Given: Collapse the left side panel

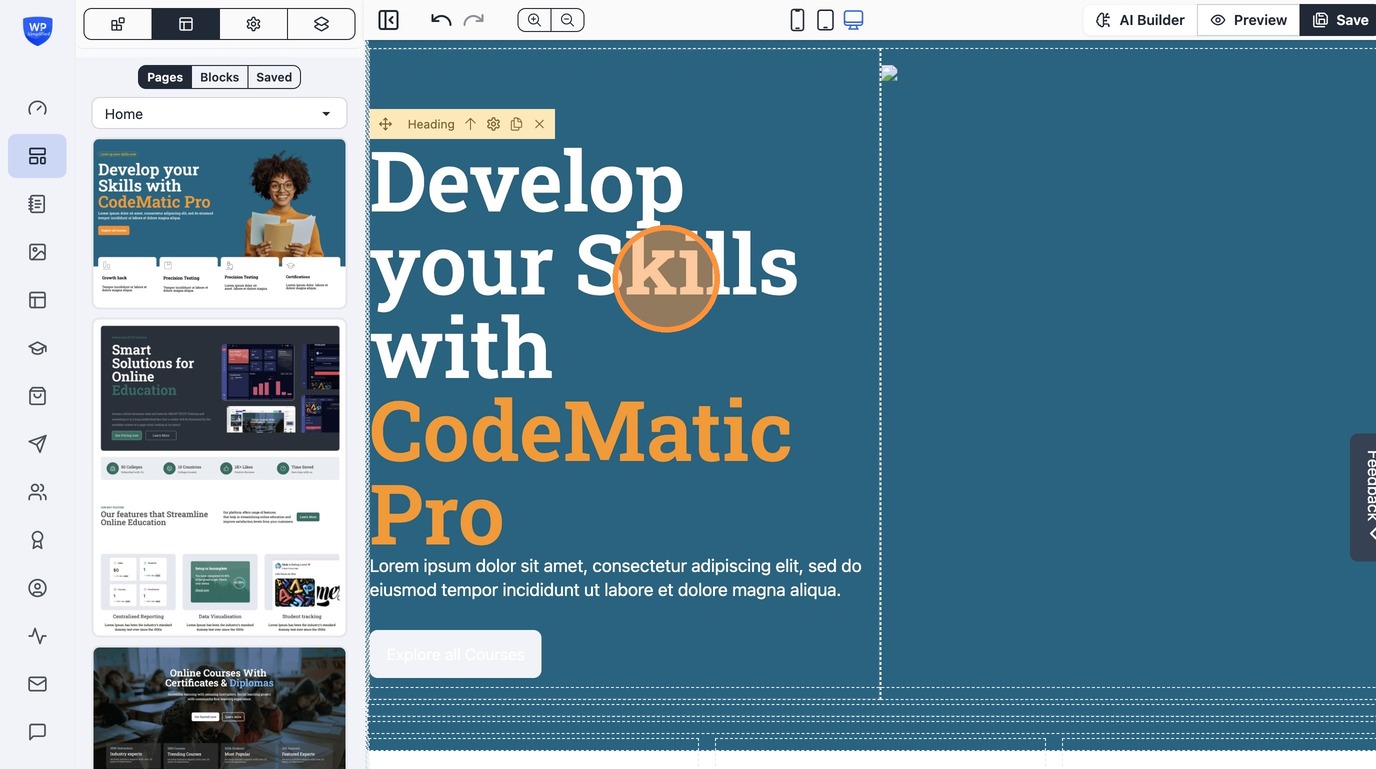Looking at the screenshot, I should click(x=389, y=20).
